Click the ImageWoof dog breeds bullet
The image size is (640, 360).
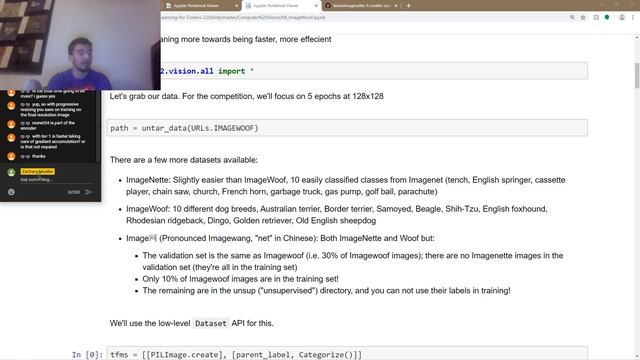(337, 215)
